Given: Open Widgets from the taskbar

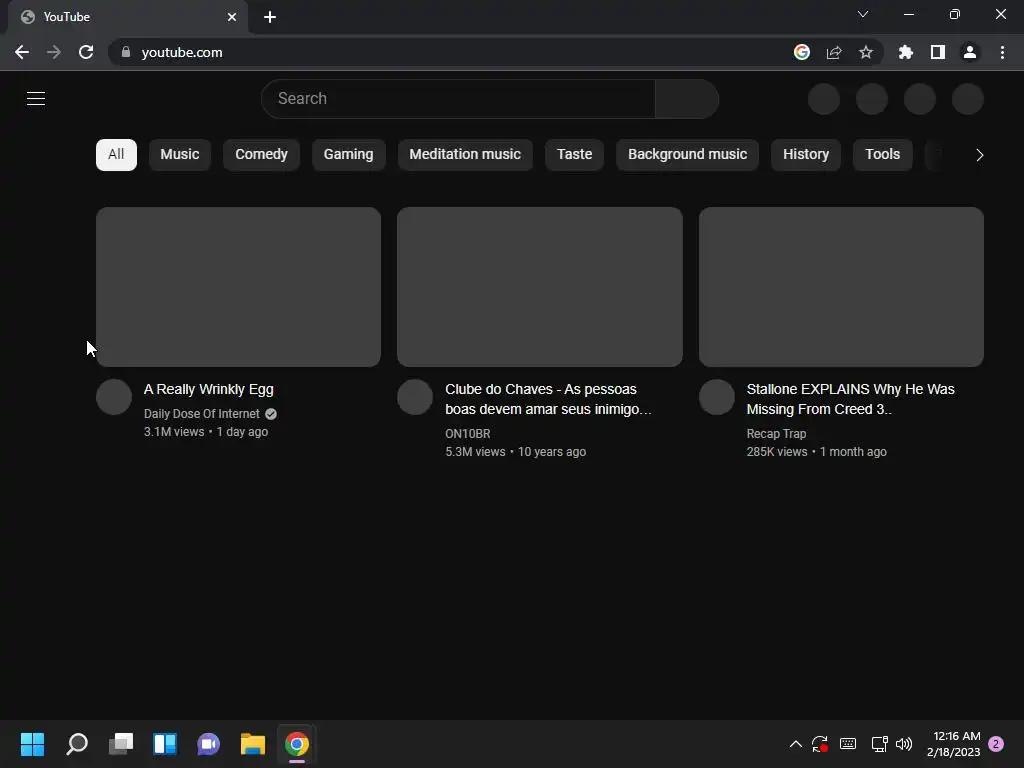Looking at the screenshot, I should pos(165,744).
